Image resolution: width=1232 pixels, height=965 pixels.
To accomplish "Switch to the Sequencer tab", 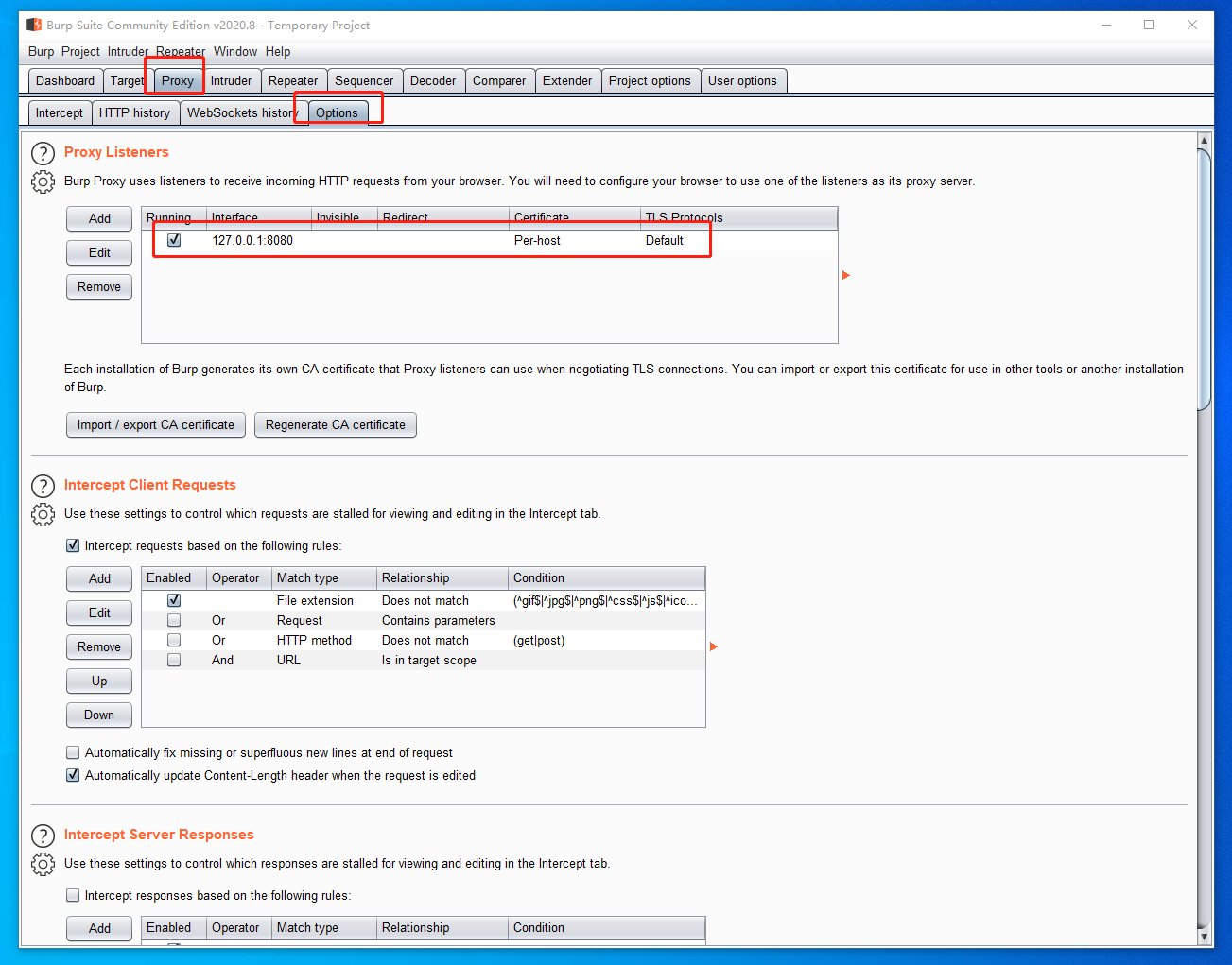I will [364, 80].
